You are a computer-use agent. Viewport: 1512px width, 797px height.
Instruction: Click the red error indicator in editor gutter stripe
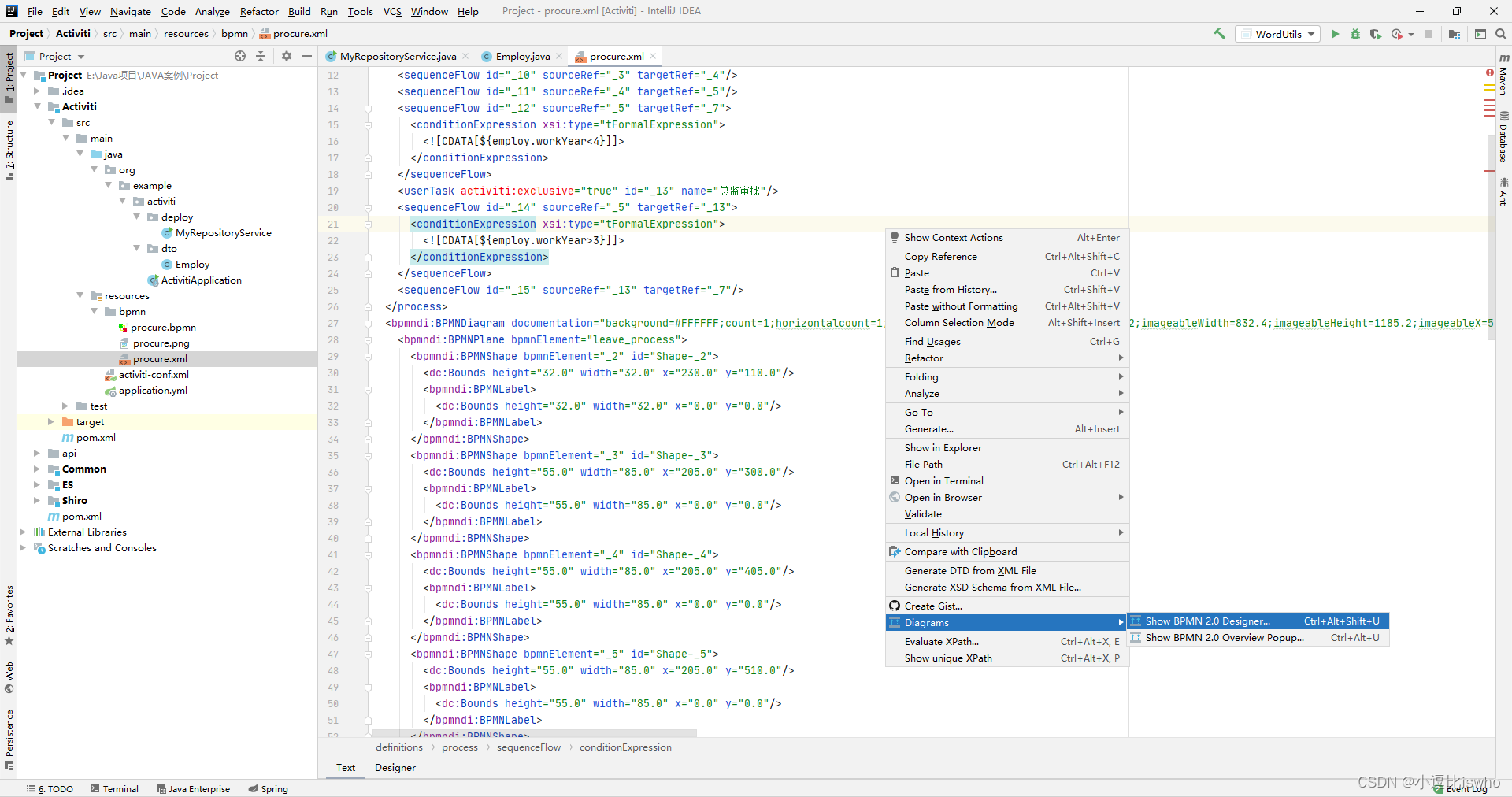[x=1489, y=72]
